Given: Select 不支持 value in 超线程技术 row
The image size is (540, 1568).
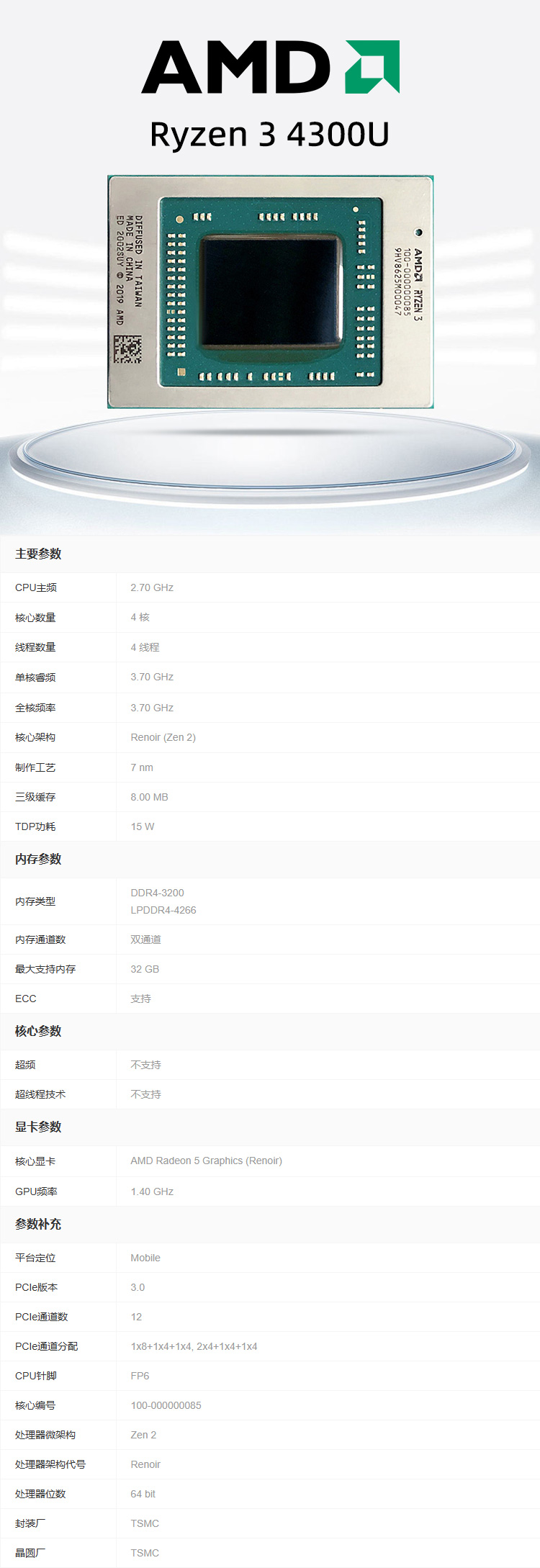Looking at the screenshot, I should click(145, 1094).
